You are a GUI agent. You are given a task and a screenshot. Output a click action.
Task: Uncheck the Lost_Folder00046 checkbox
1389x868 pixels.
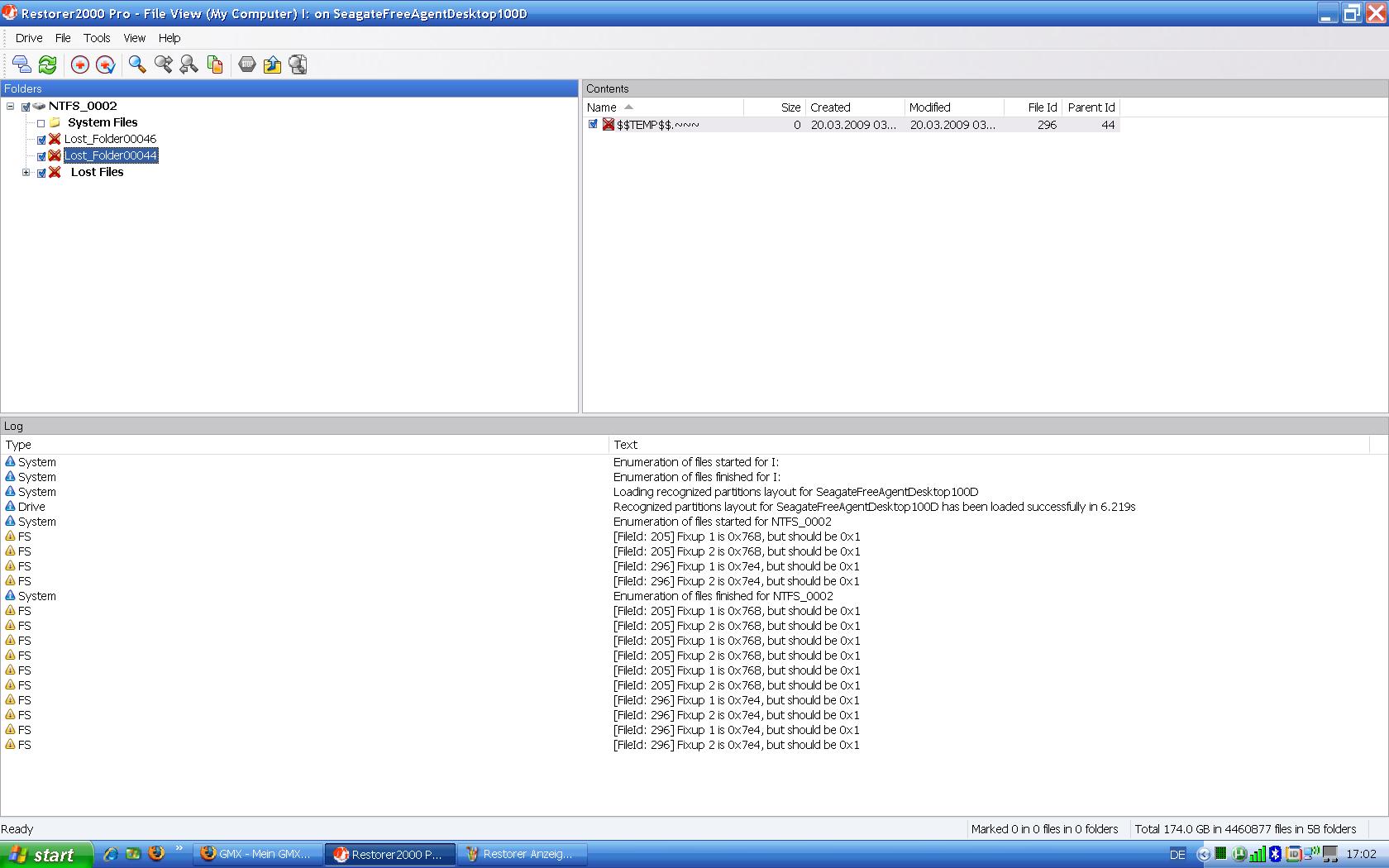[41, 140]
